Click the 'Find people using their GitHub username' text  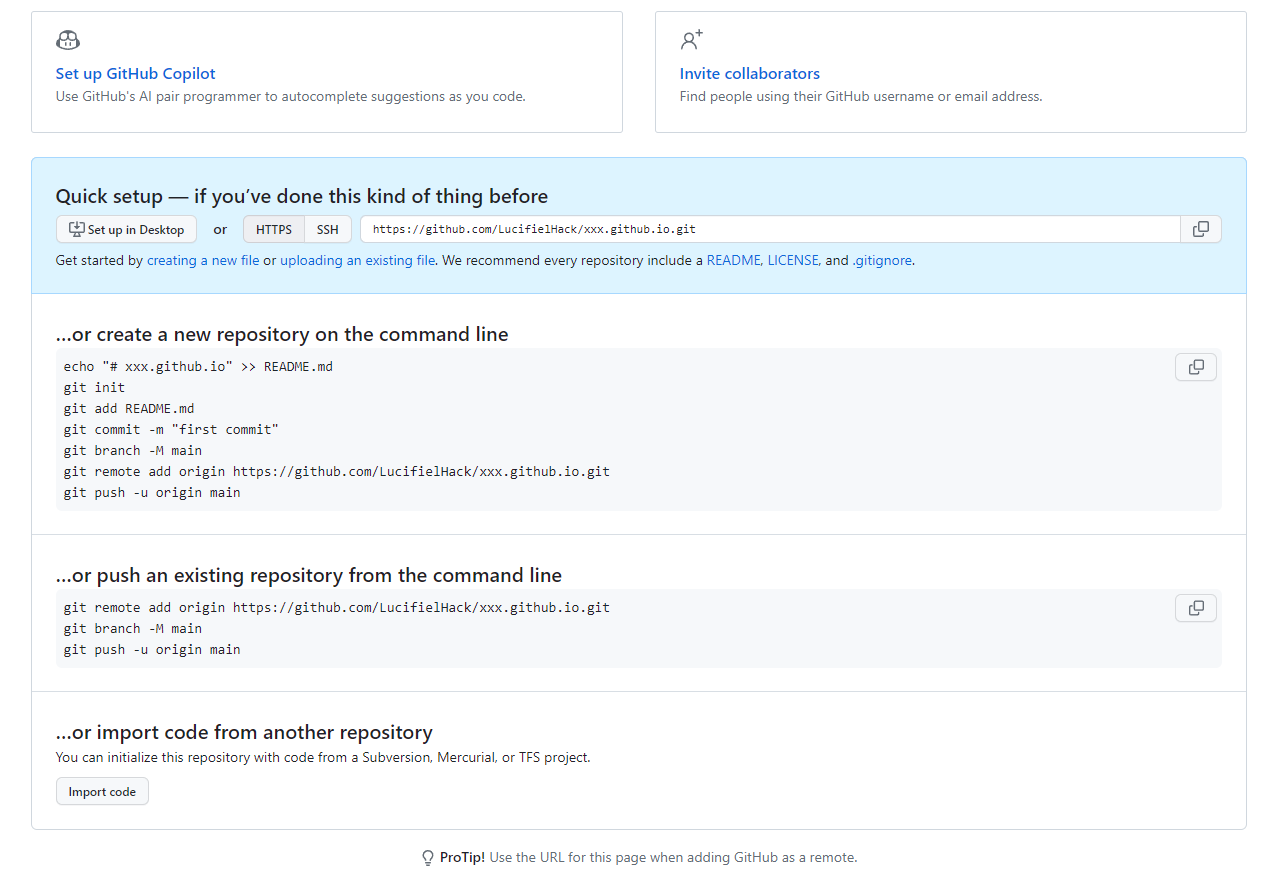point(861,97)
